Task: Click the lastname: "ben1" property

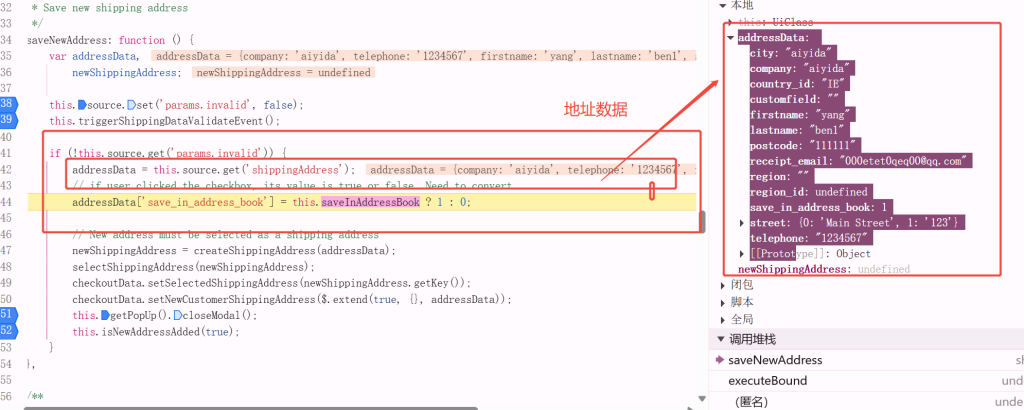Action: coord(800,130)
